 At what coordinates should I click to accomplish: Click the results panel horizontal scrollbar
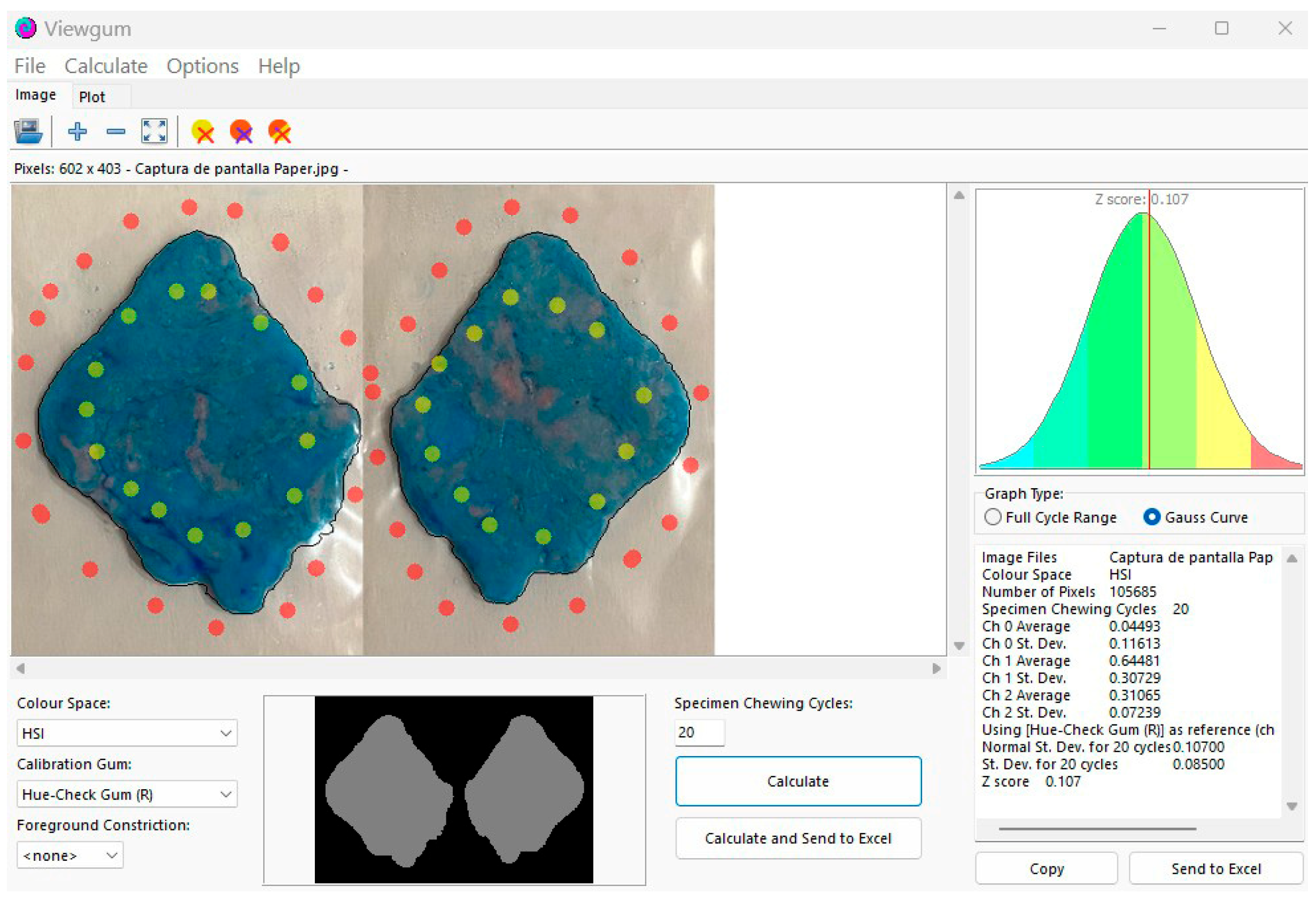tap(1097, 829)
